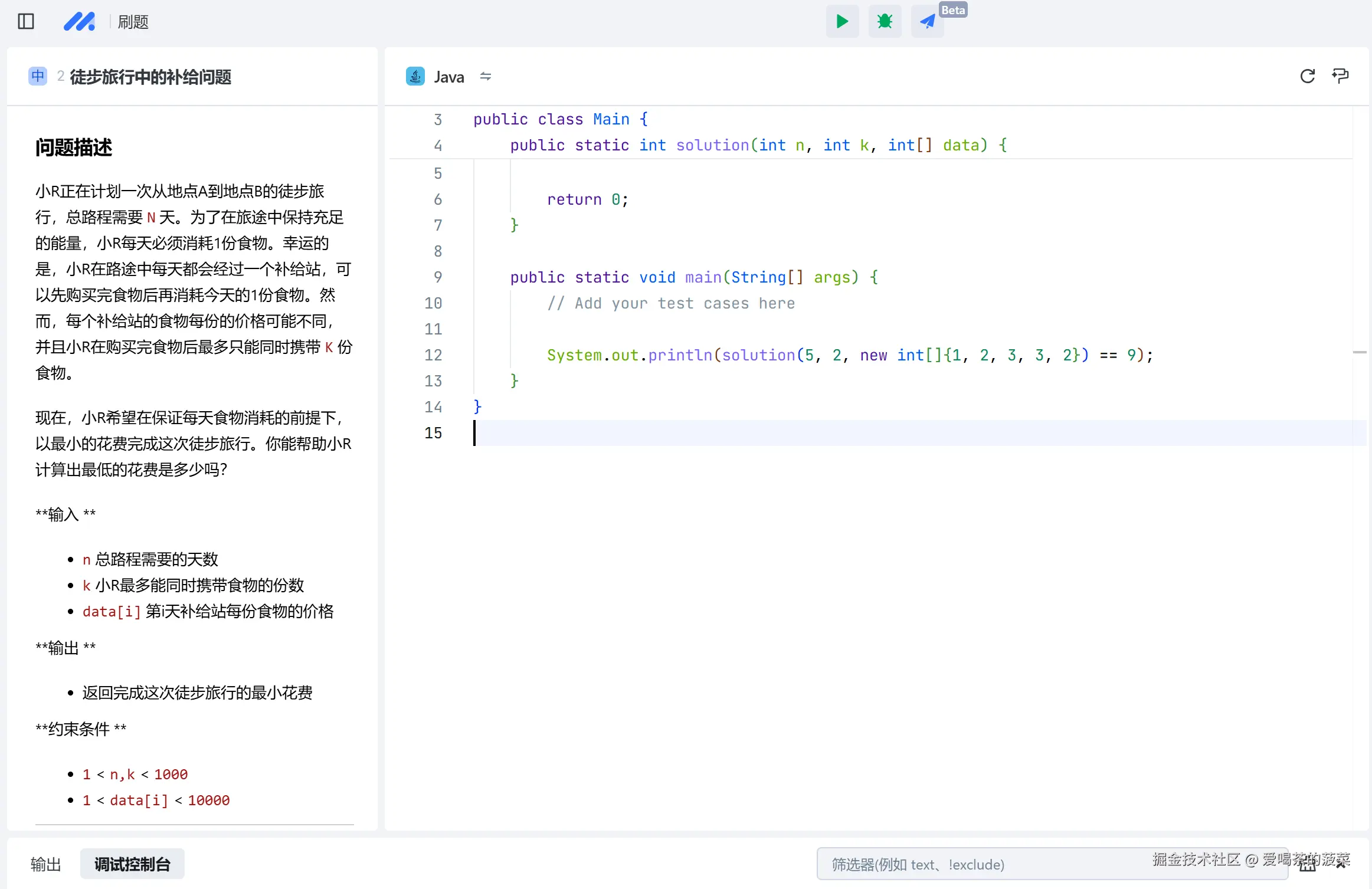
Task: Click the word wrap icon in the editor header
Action: coord(1340,76)
